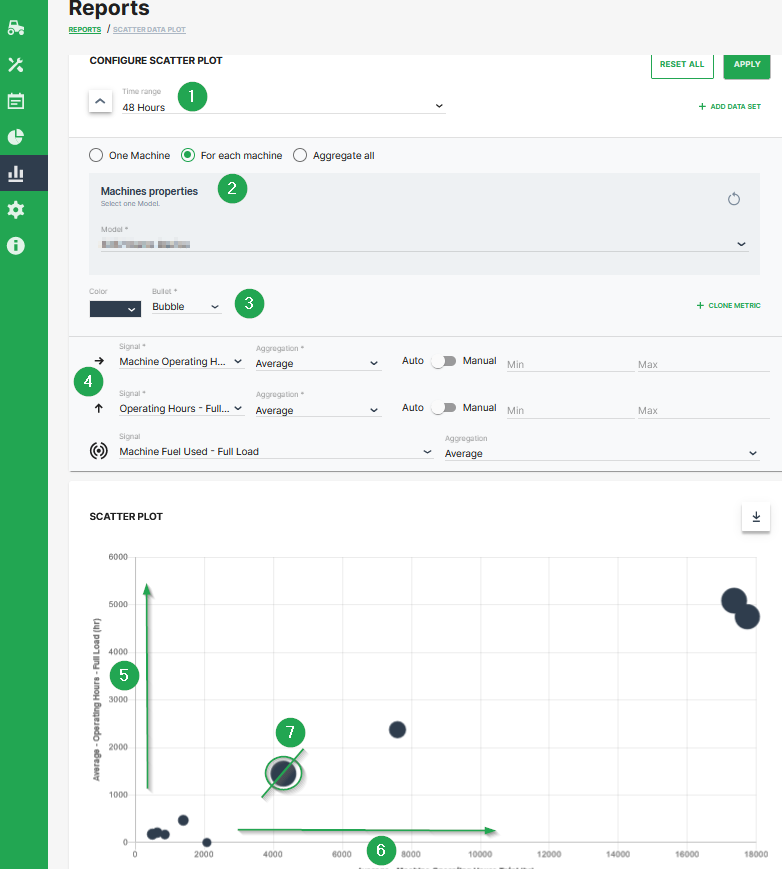Open the tractor machines sidebar icon
The image size is (782, 869).
[16, 28]
